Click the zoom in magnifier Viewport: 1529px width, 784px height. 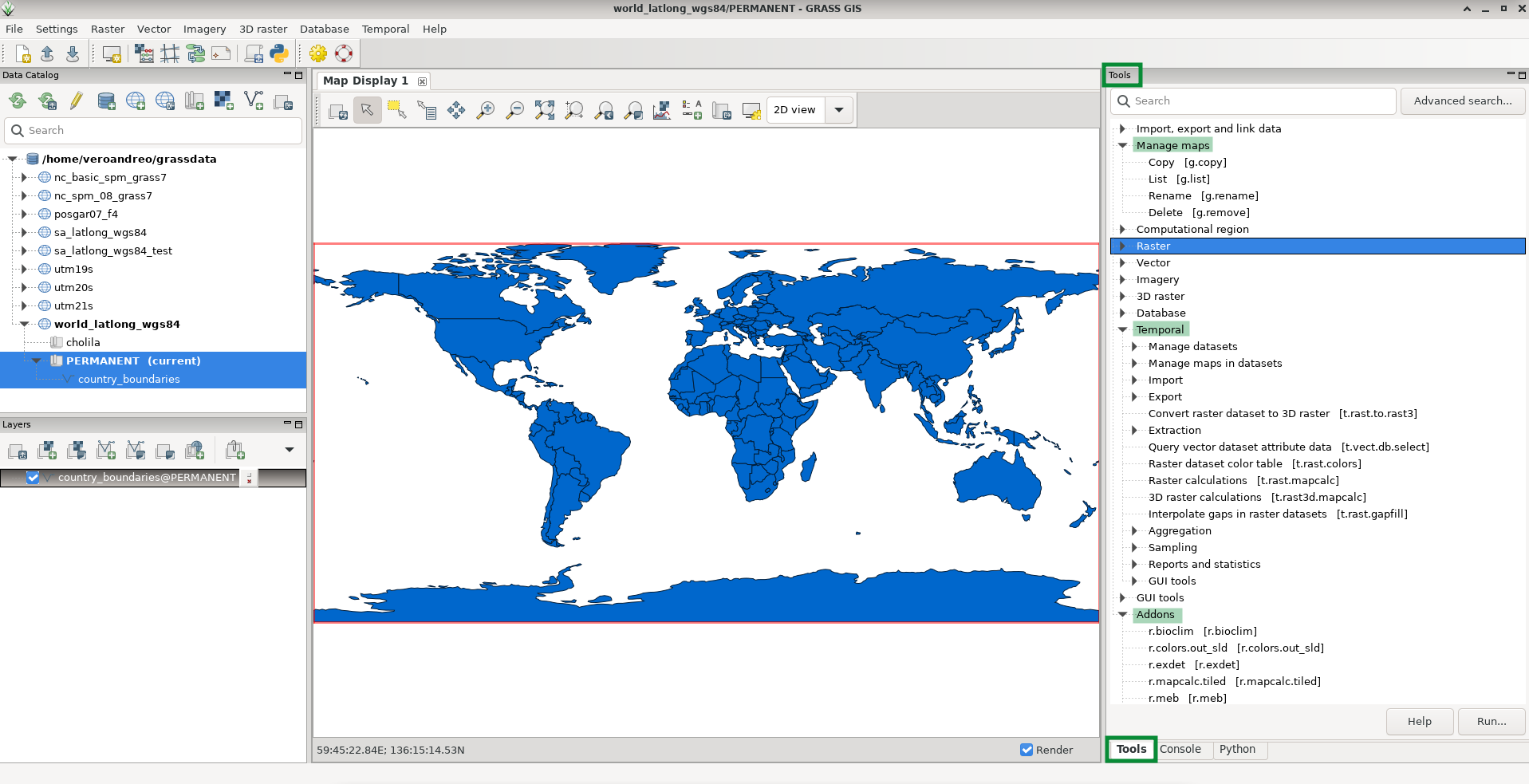[485, 110]
